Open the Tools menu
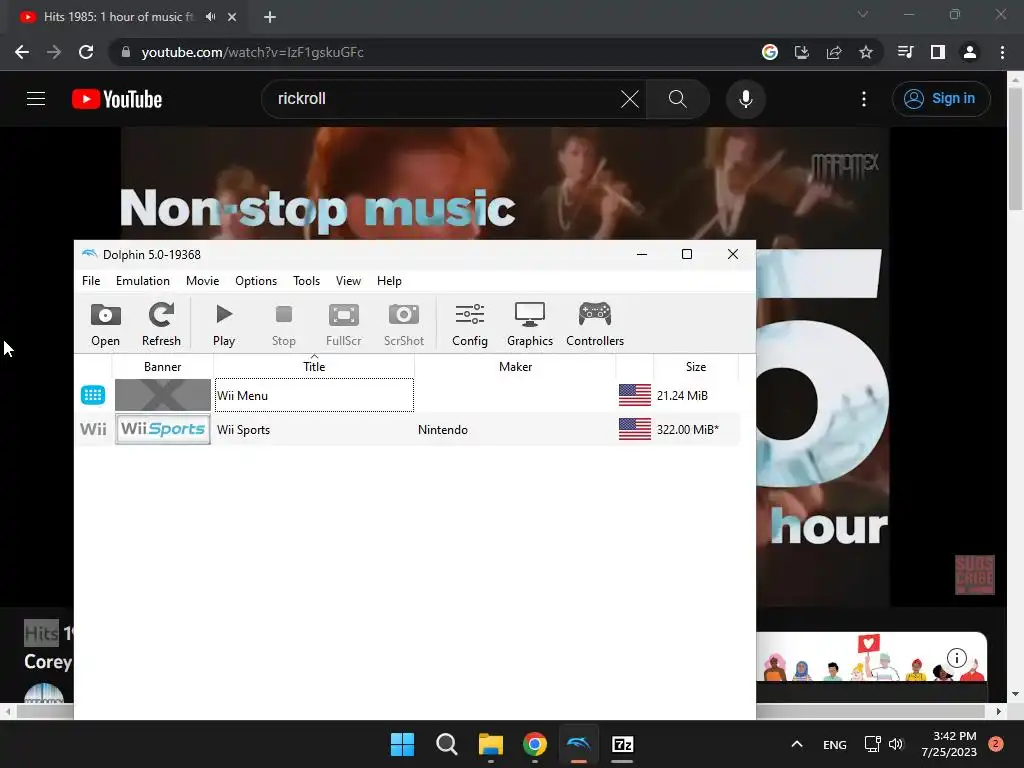The height and width of the screenshot is (768, 1024). tap(306, 281)
